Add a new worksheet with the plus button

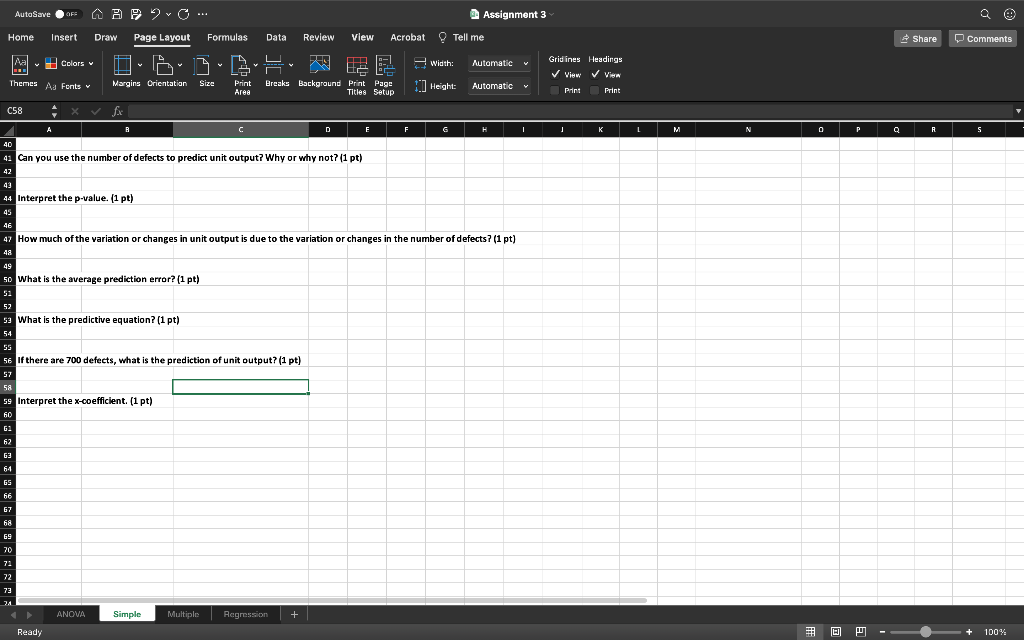pos(293,613)
